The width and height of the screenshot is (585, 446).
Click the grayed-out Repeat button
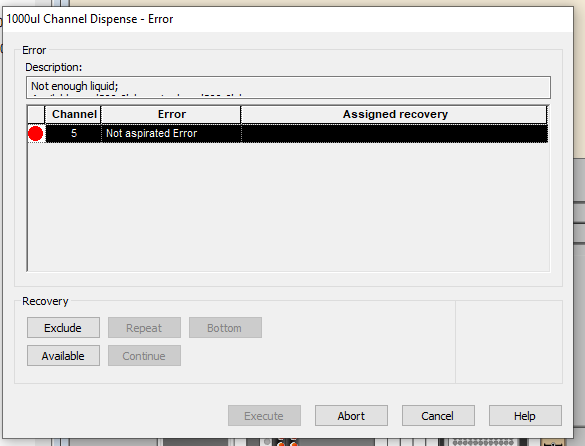[144, 328]
